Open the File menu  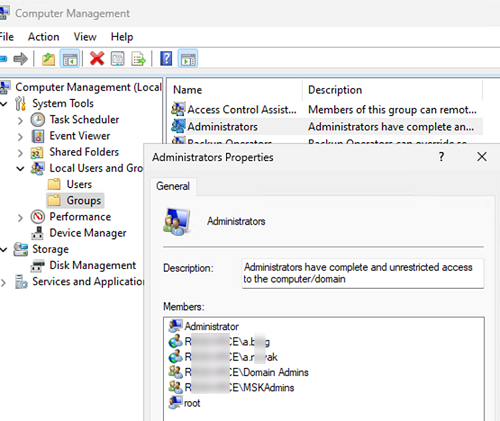click(6, 37)
